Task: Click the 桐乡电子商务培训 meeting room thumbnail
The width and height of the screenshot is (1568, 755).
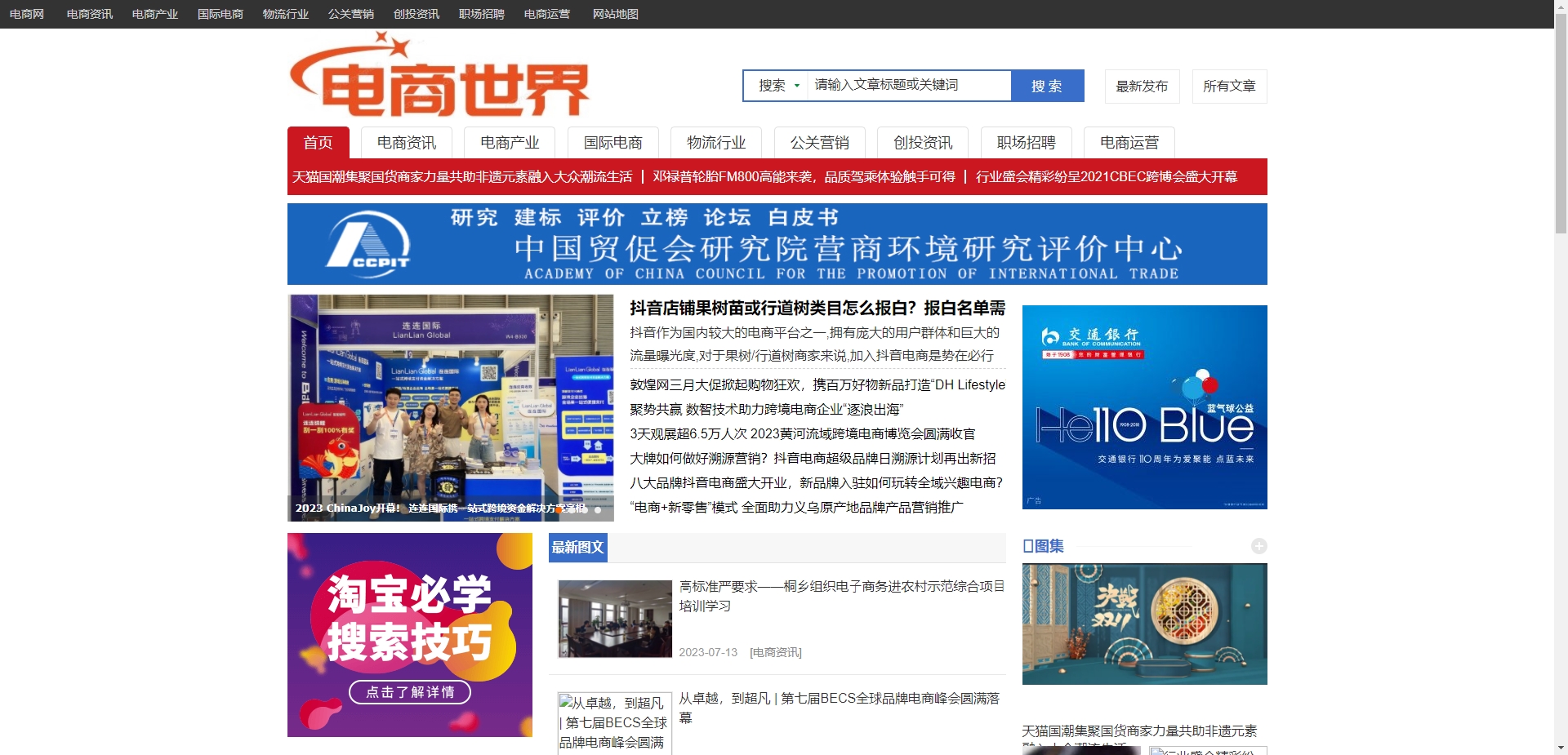Action: click(615, 619)
